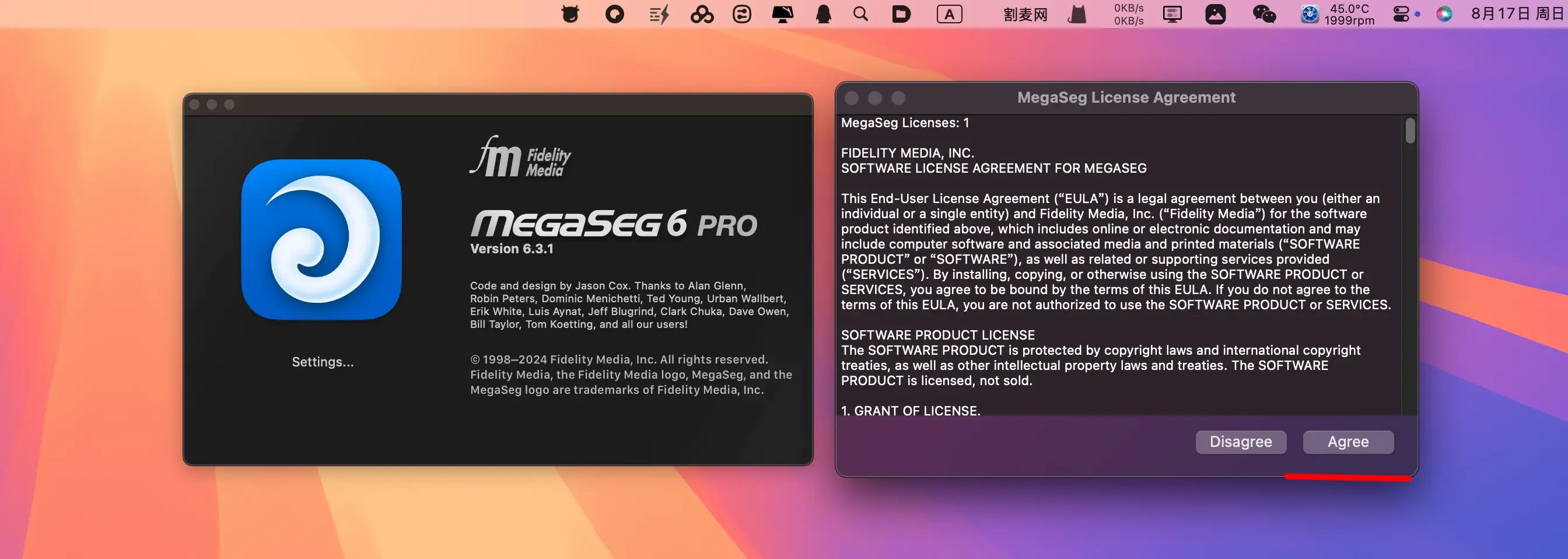This screenshot has width=1568, height=559.
Task: Click the bull head menu bar icon
Action: click(570, 14)
